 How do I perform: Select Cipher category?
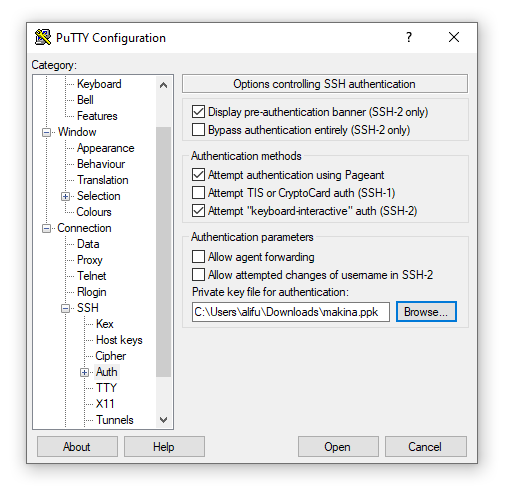click(111, 356)
